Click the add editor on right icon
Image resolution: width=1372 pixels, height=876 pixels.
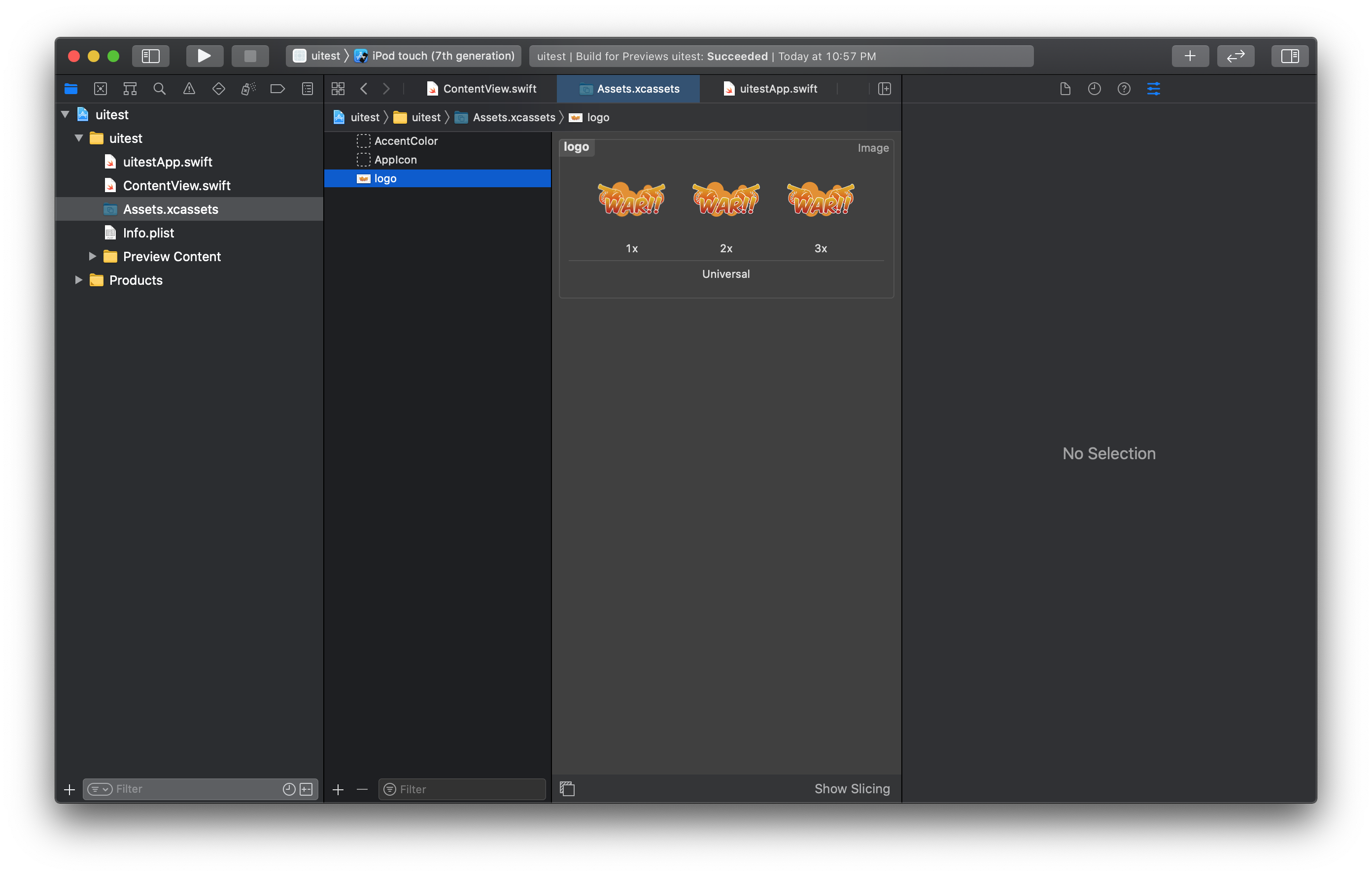[884, 89]
